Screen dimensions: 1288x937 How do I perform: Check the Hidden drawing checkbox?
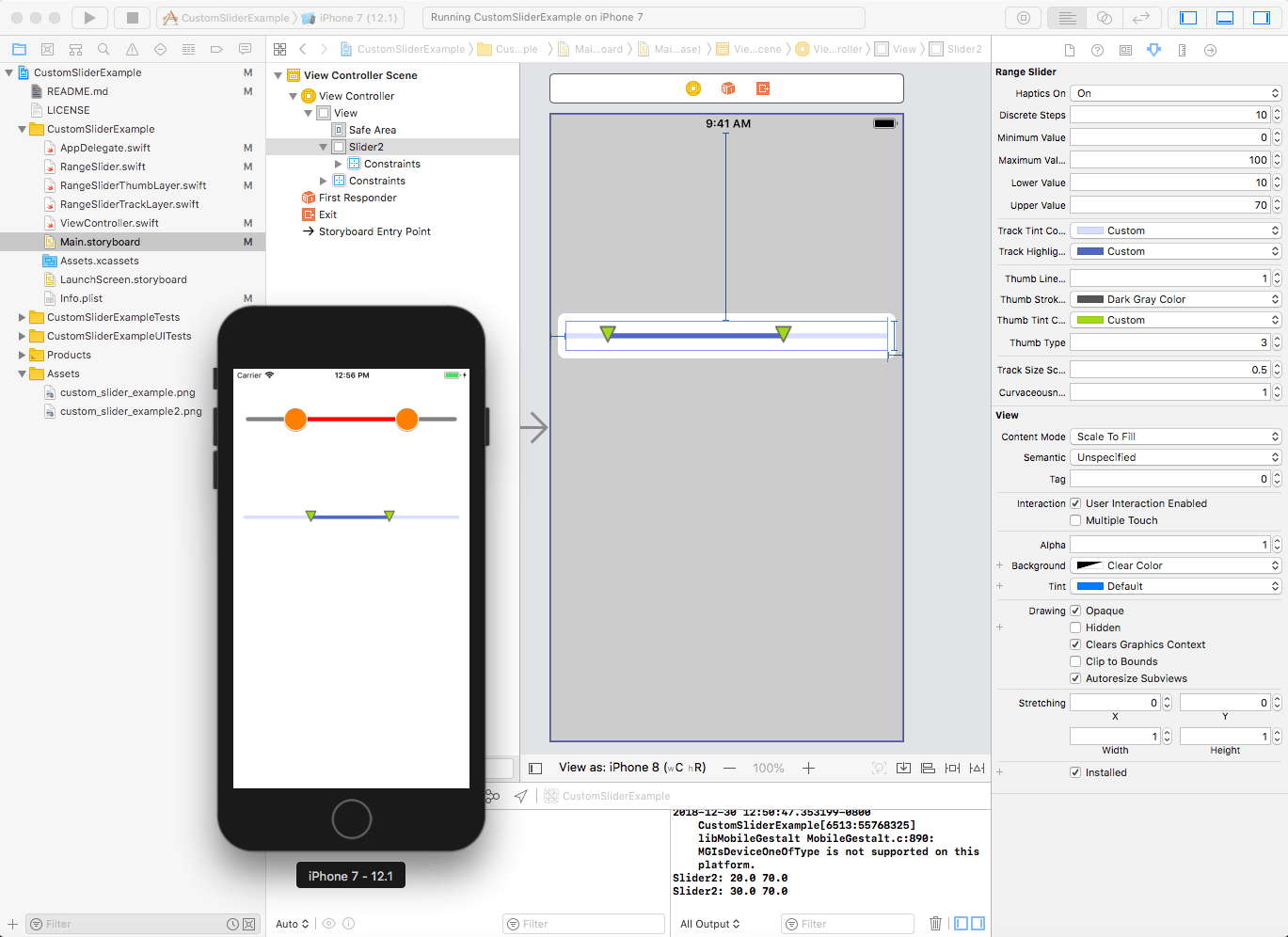click(1076, 627)
